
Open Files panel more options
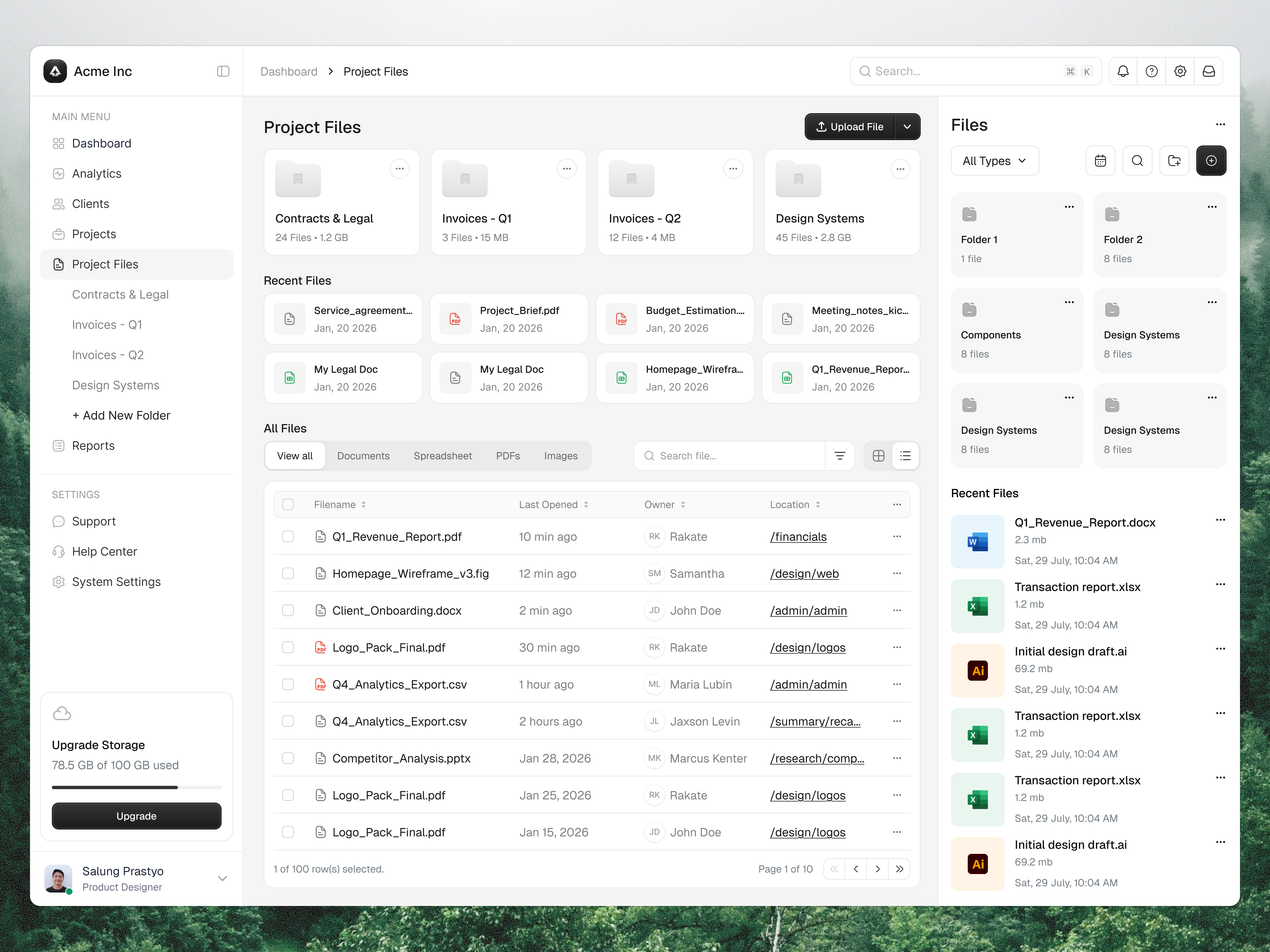pyautogui.click(x=1221, y=125)
